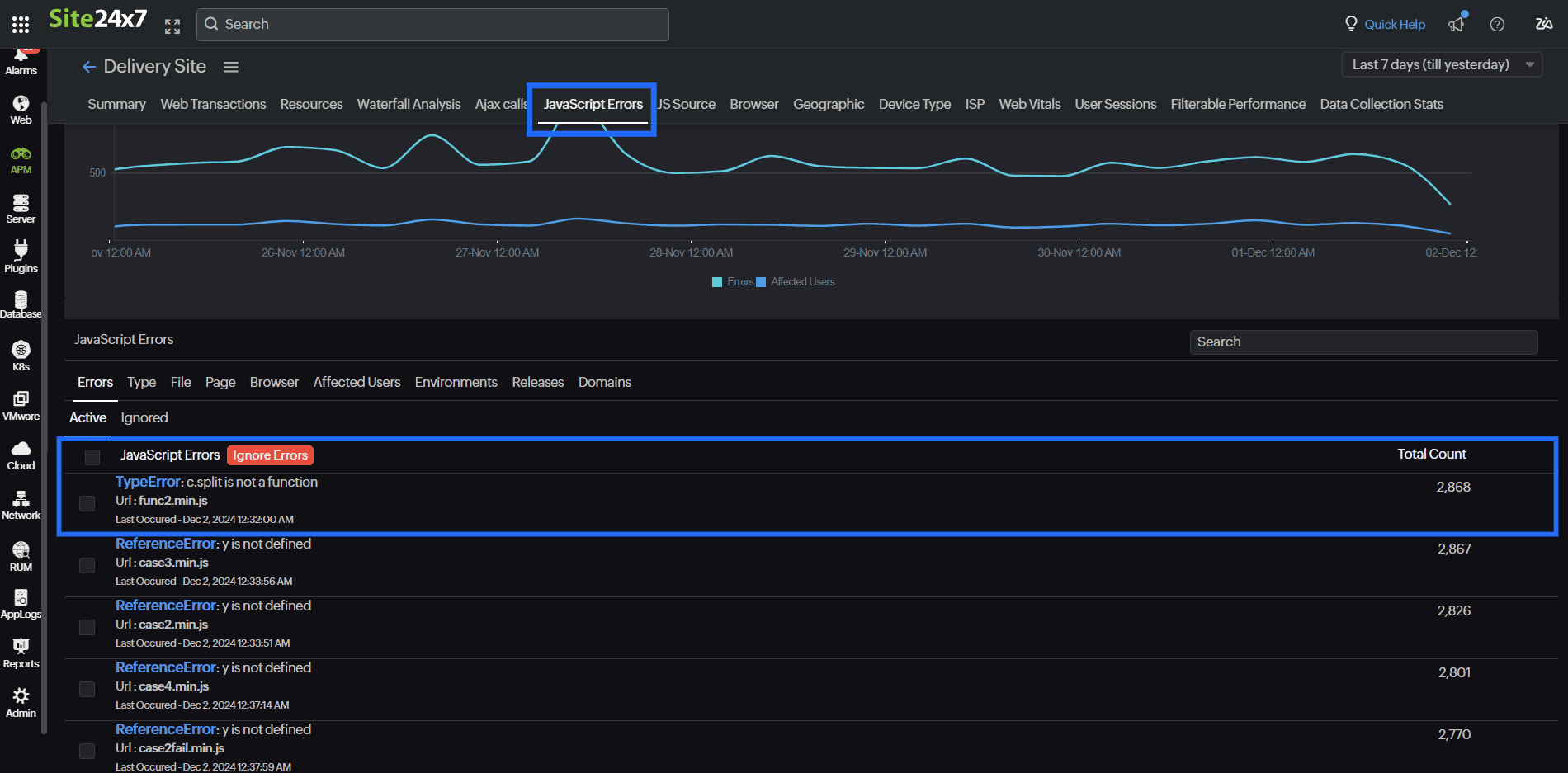Open the Web Vitals tab

[x=1029, y=104]
